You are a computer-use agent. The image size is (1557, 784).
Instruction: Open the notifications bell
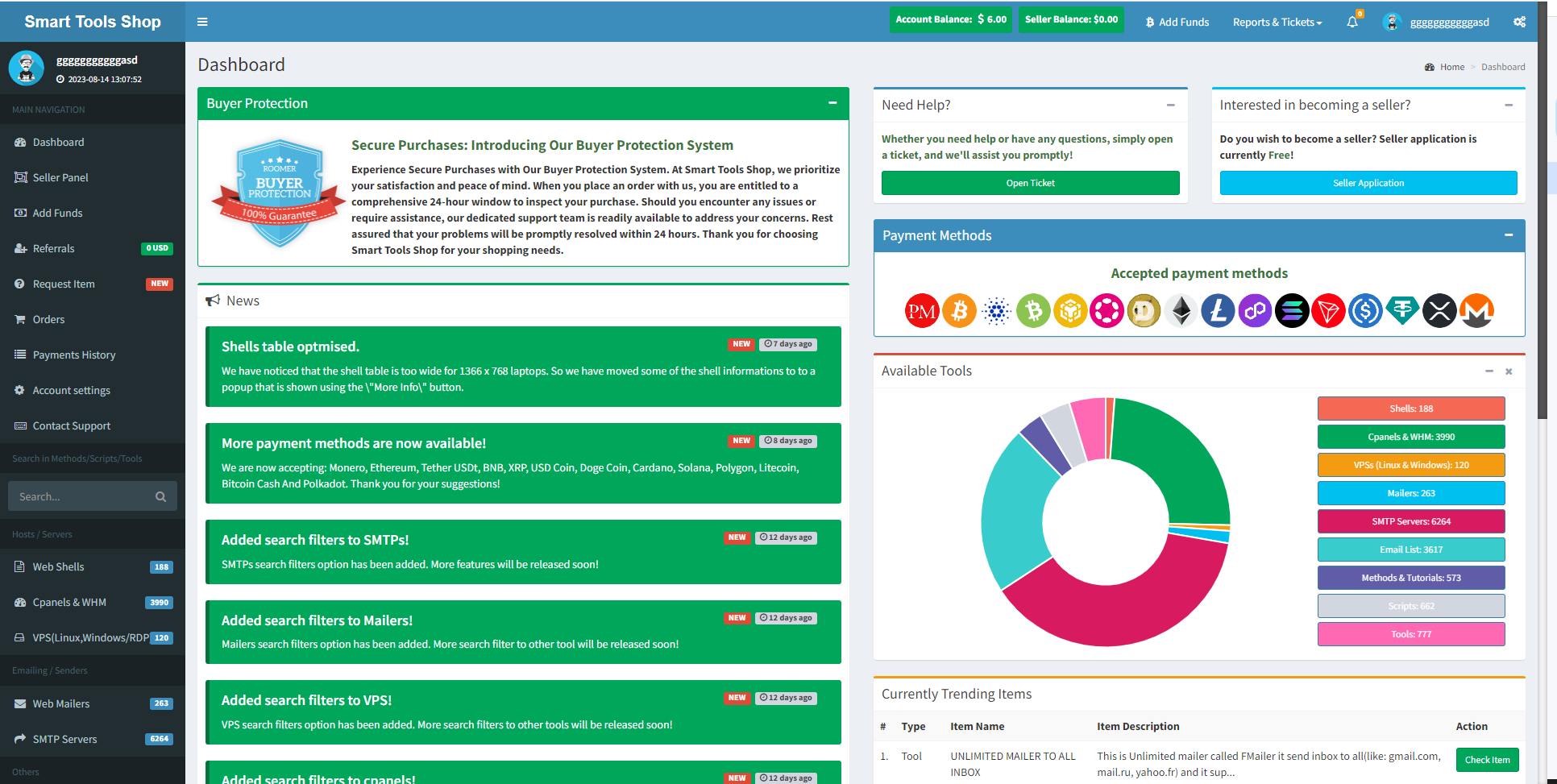pos(1352,22)
